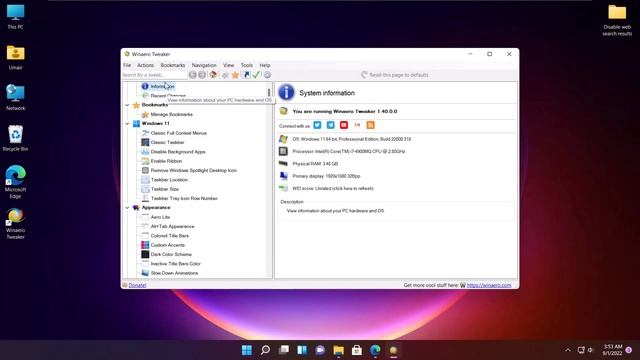The height and width of the screenshot is (360, 640).
Task: Open the Actions menu
Action: [x=145, y=65]
